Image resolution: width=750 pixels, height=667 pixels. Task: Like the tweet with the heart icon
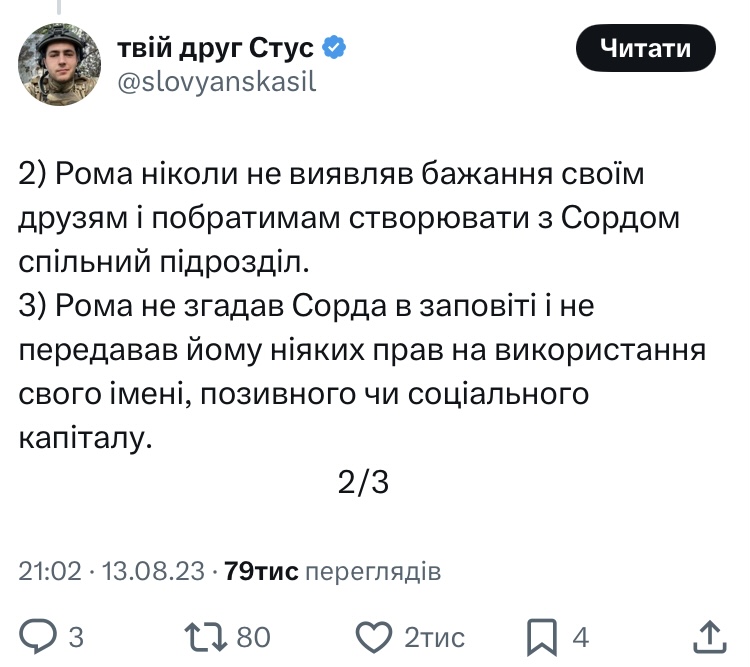(374, 635)
